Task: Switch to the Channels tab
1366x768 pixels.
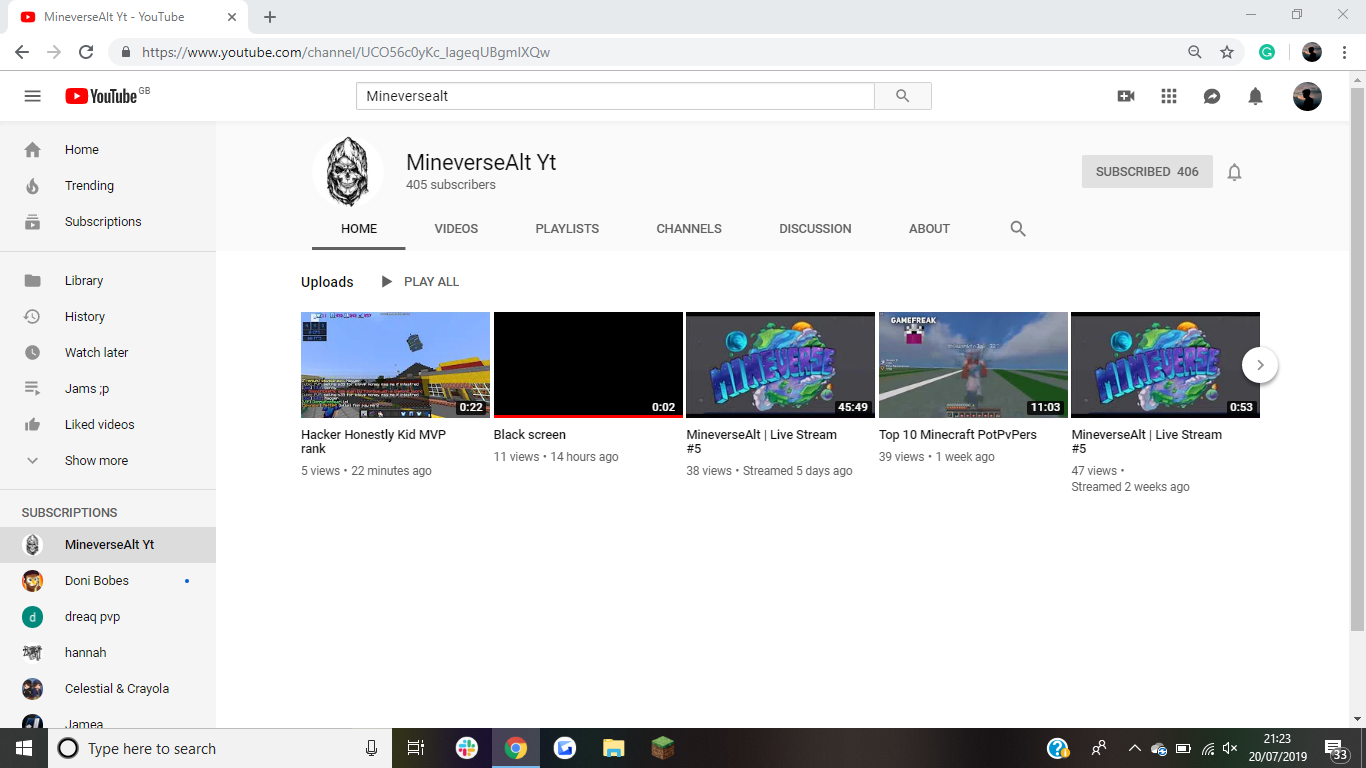Action: click(689, 229)
